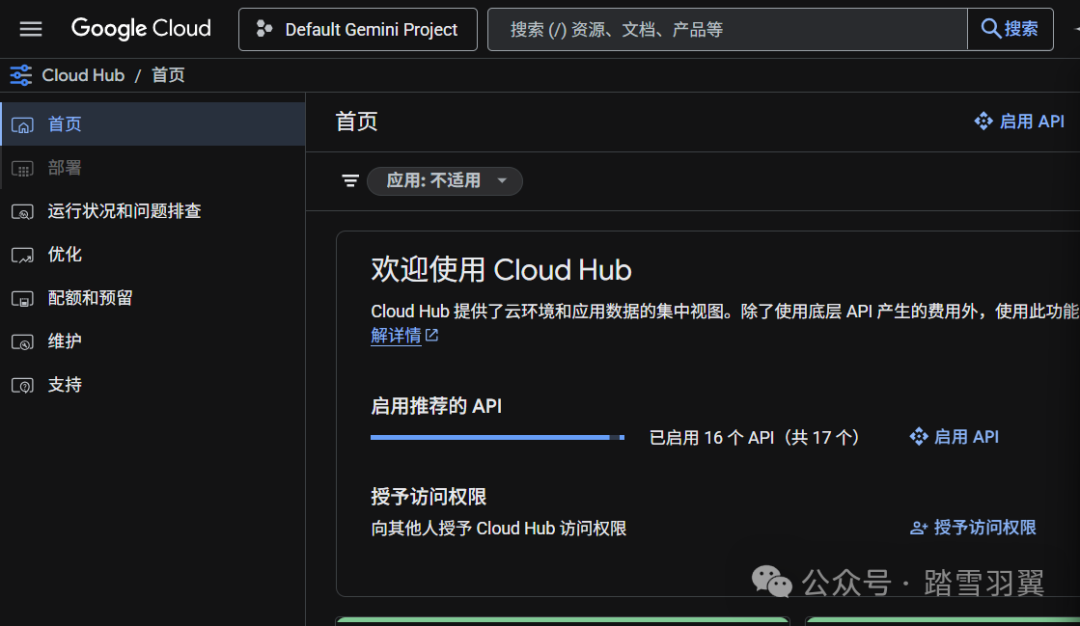Click the 部署 sidebar icon
Screen dimensions: 1080x626
(x=23, y=169)
